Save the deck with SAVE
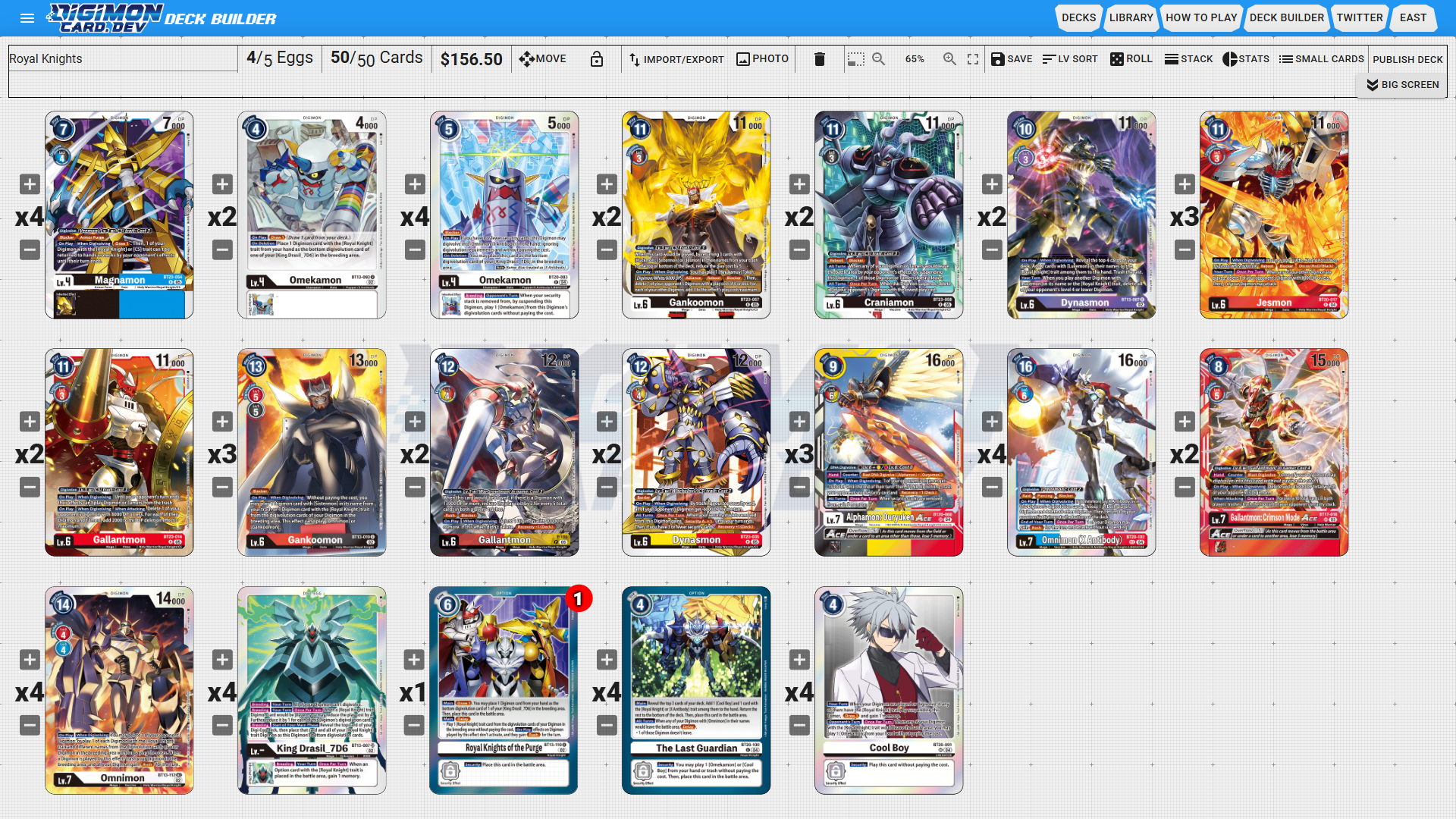The image size is (1456, 819). point(1011,59)
